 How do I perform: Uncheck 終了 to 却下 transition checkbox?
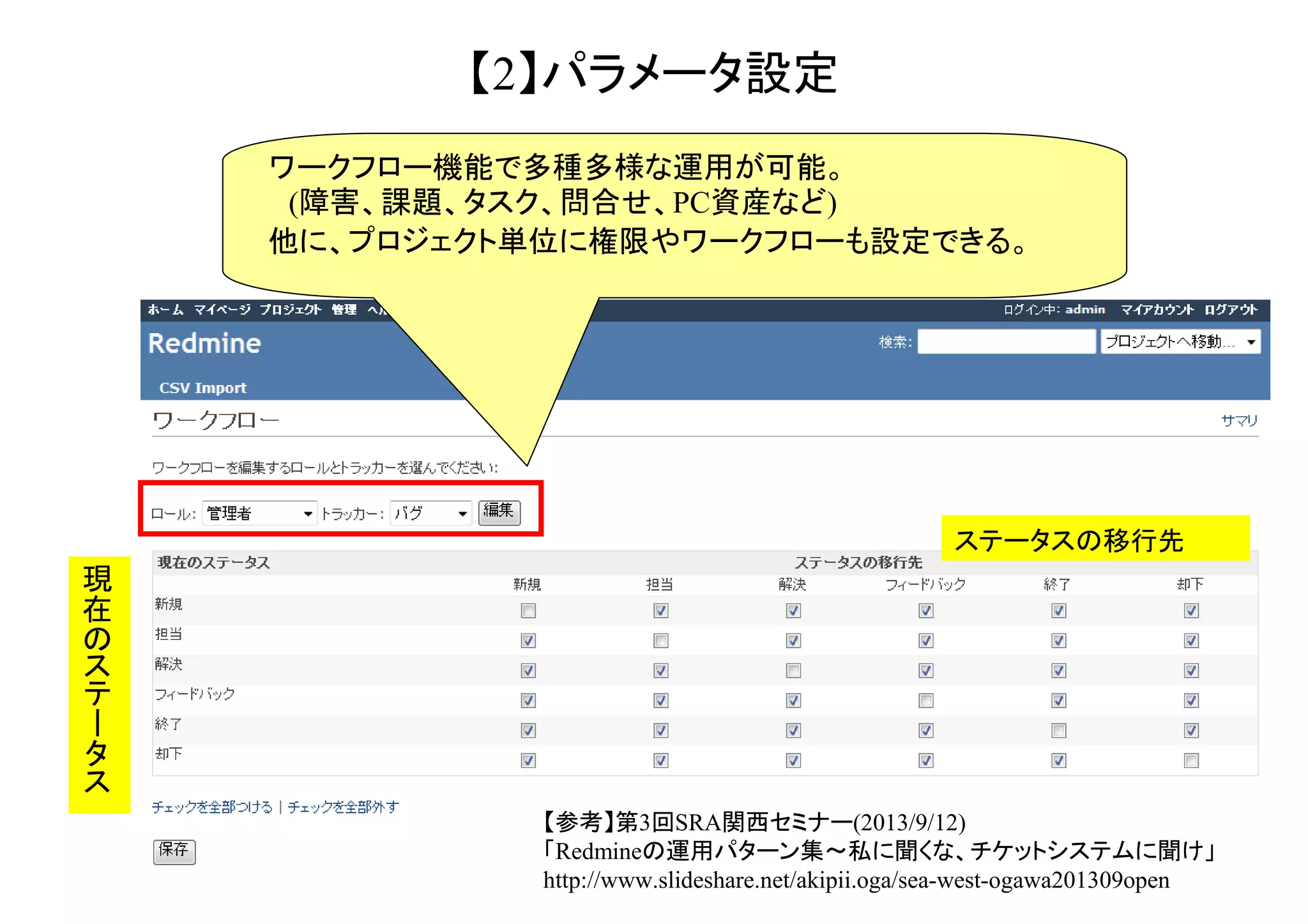(1191, 731)
